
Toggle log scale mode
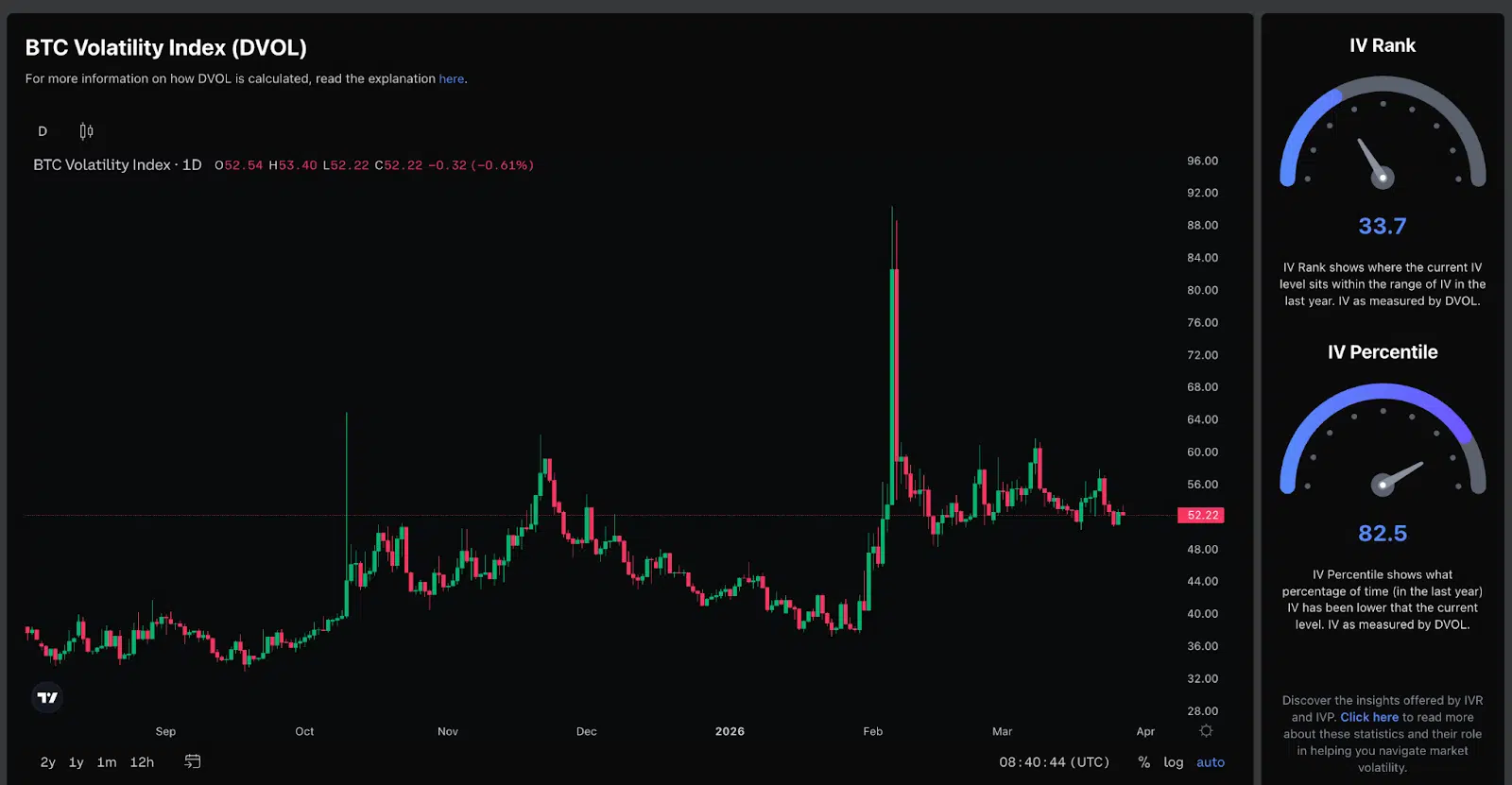(x=1174, y=762)
